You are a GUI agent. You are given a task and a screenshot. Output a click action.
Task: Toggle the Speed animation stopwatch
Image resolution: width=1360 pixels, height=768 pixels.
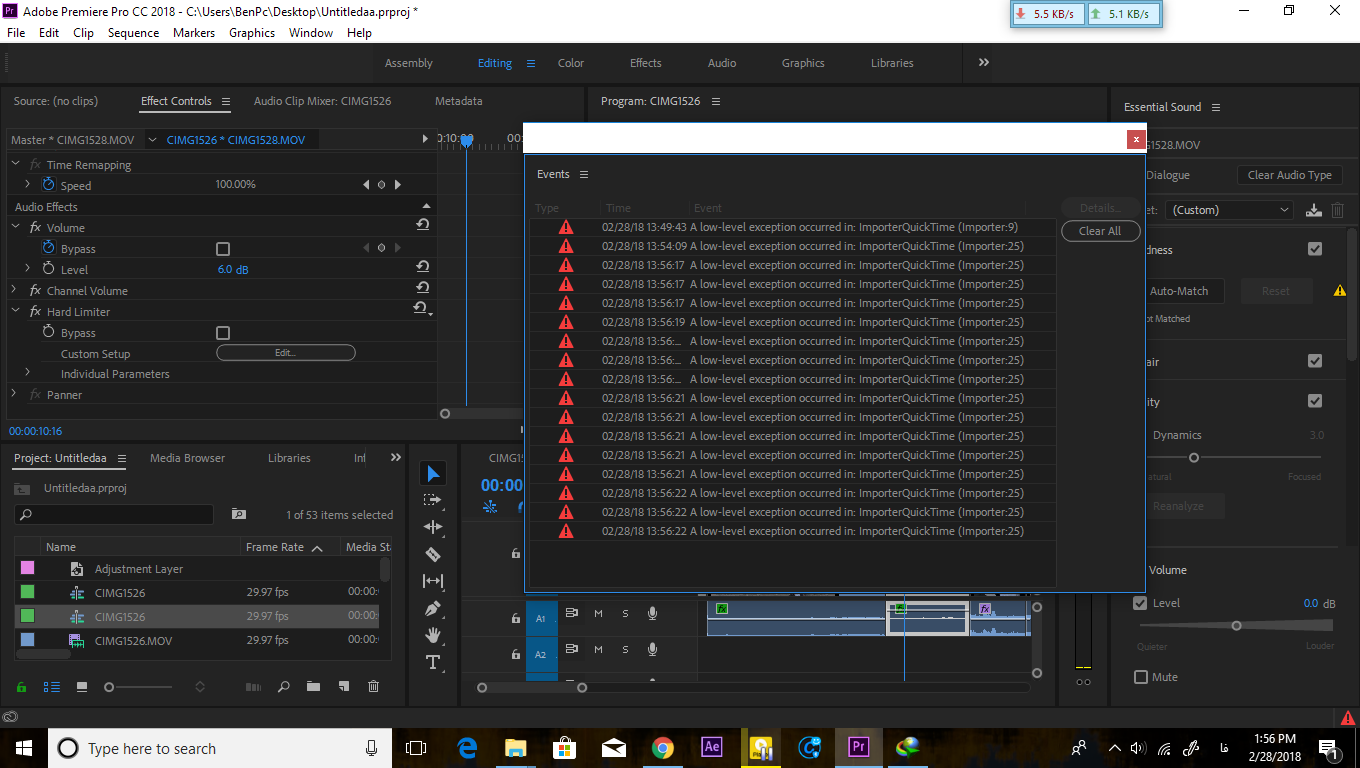click(49, 185)
